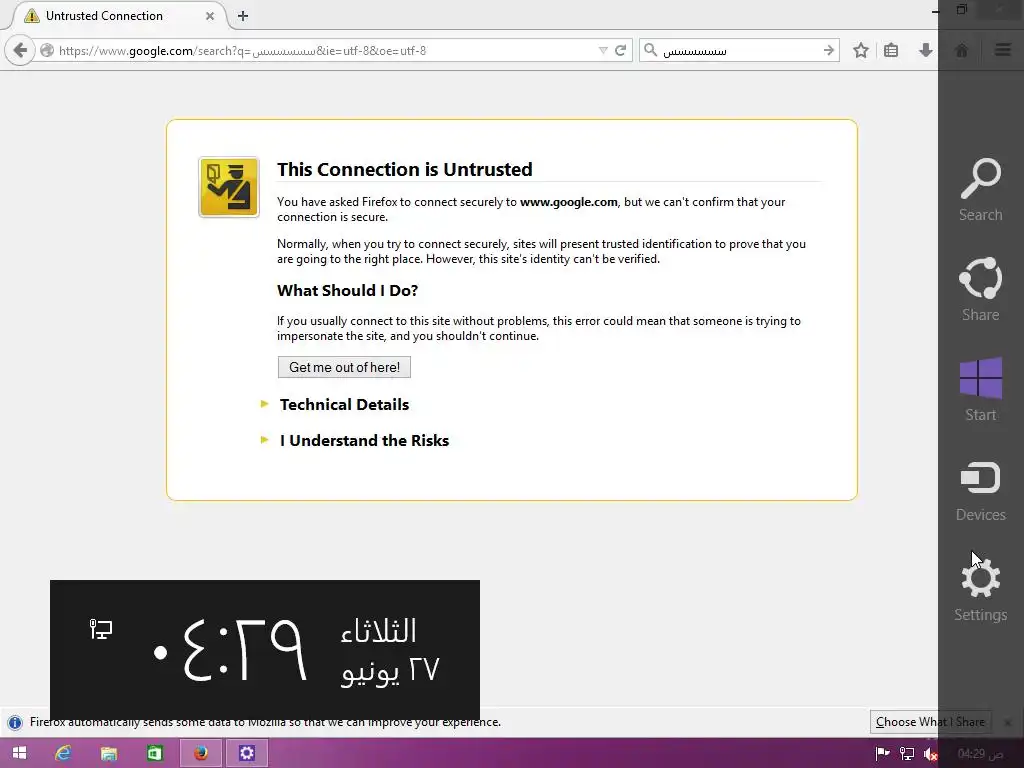
Task: Click the Firefox home icon
Action: (x=961, y=50)
